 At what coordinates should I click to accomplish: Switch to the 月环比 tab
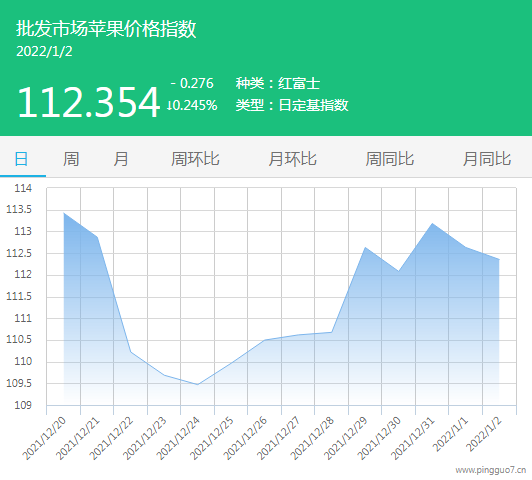tap(292, 159)
